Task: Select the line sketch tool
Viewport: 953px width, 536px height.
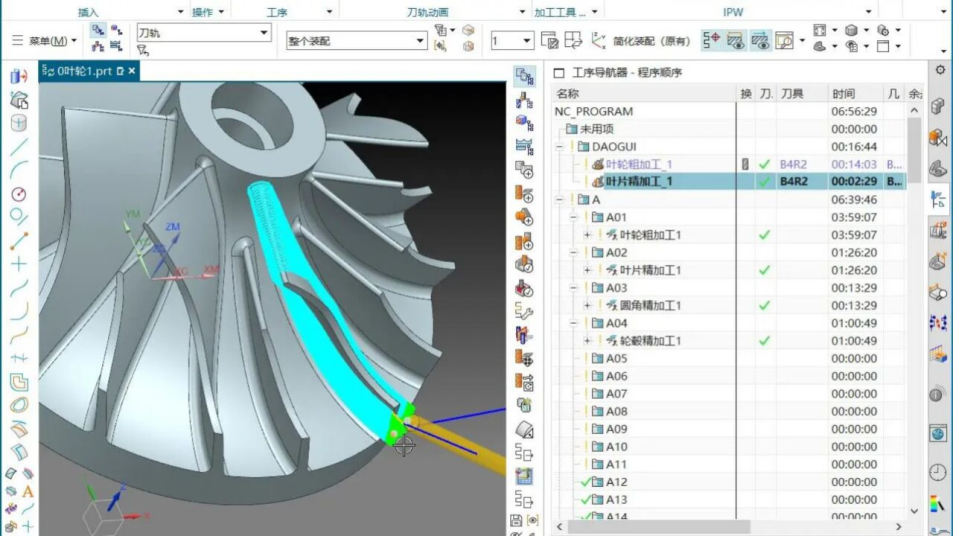Action: [18, 147]
